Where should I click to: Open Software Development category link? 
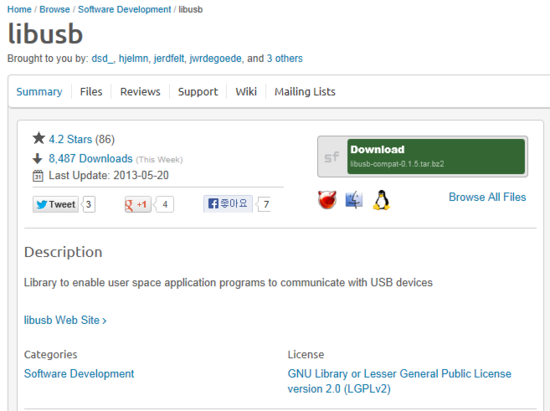click(79, 374)
